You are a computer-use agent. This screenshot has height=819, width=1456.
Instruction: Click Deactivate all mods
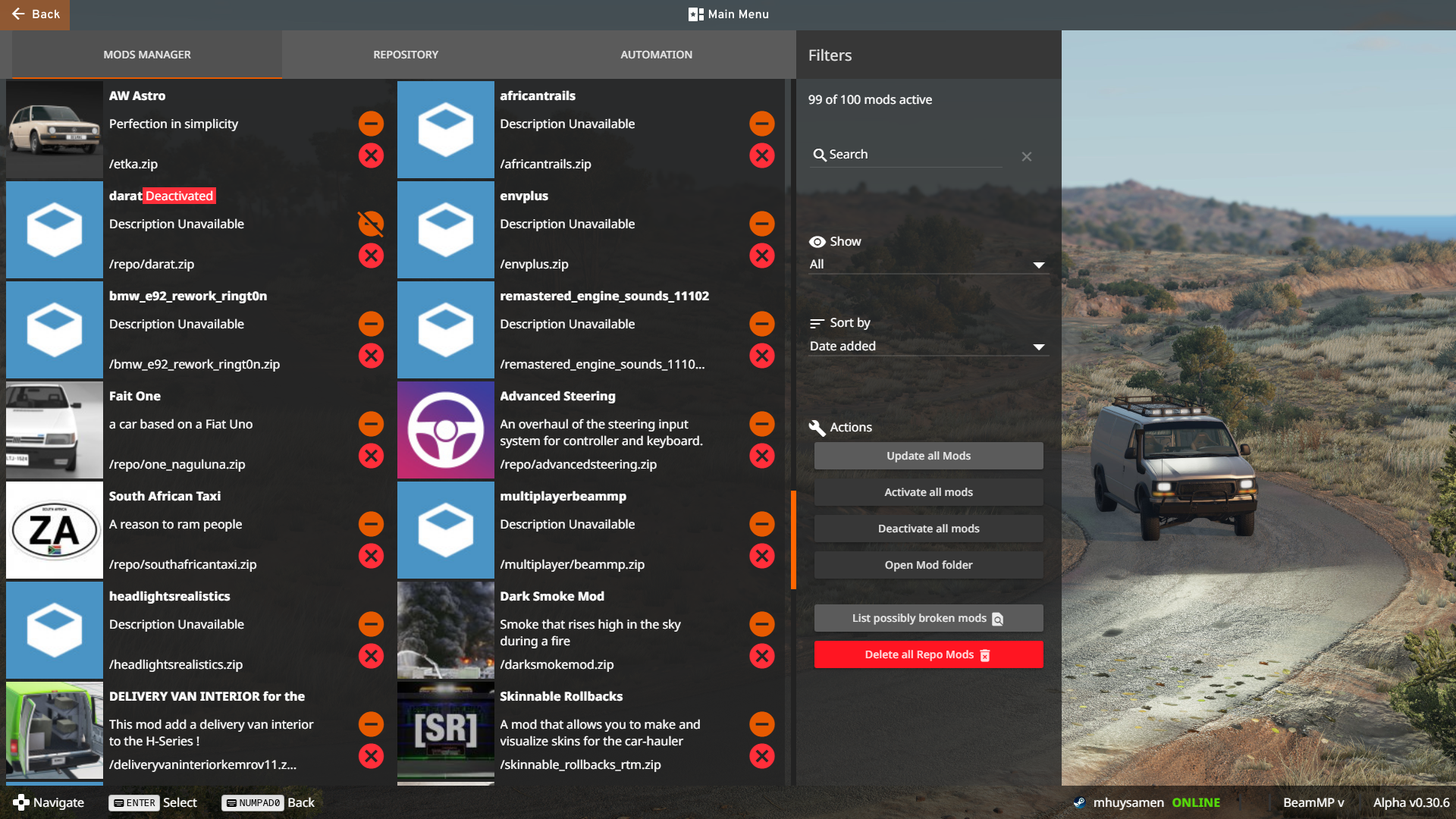tap(928, 529)
